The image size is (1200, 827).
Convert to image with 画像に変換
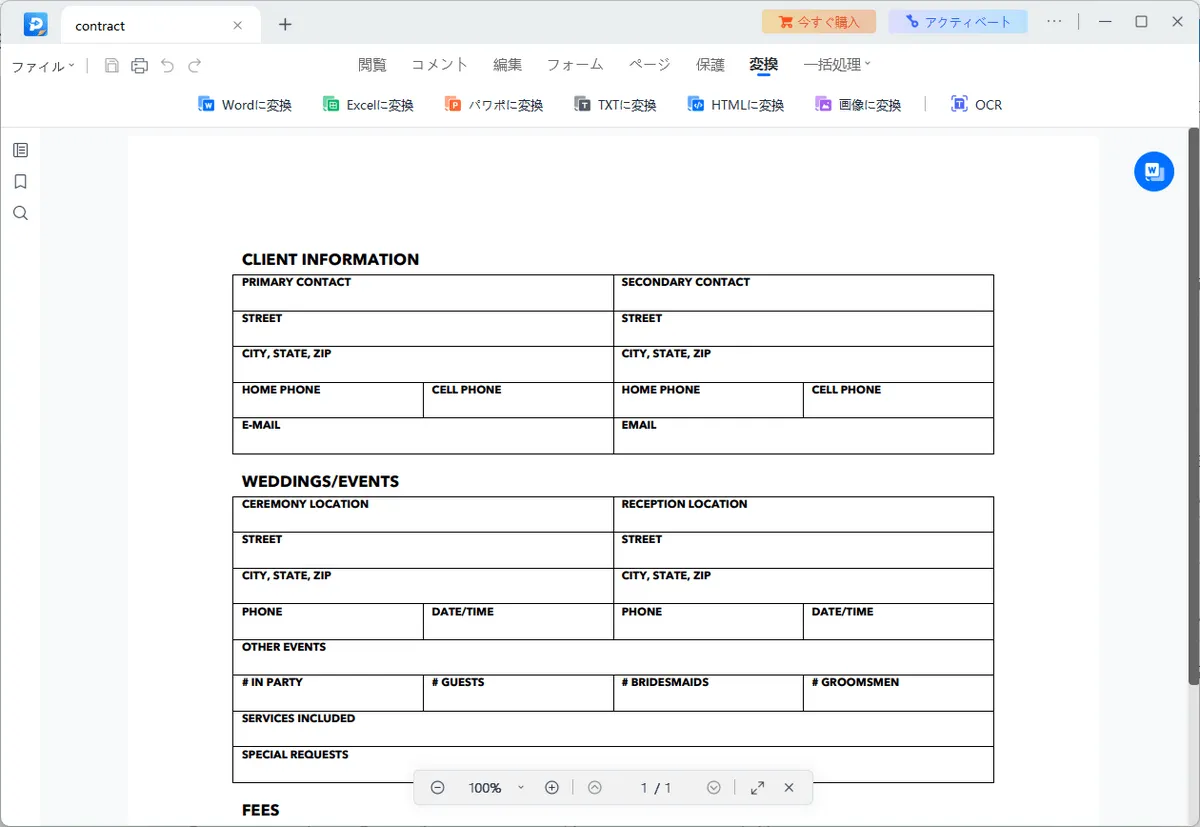858,104
